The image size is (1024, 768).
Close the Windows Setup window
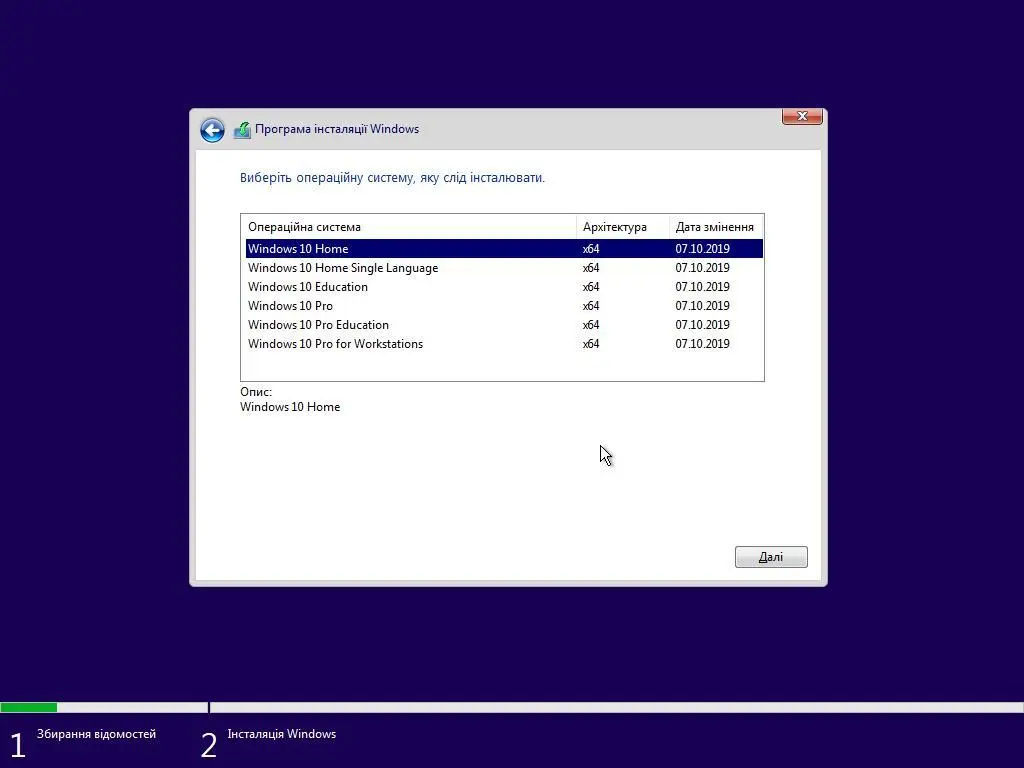(x=801, y=116)
